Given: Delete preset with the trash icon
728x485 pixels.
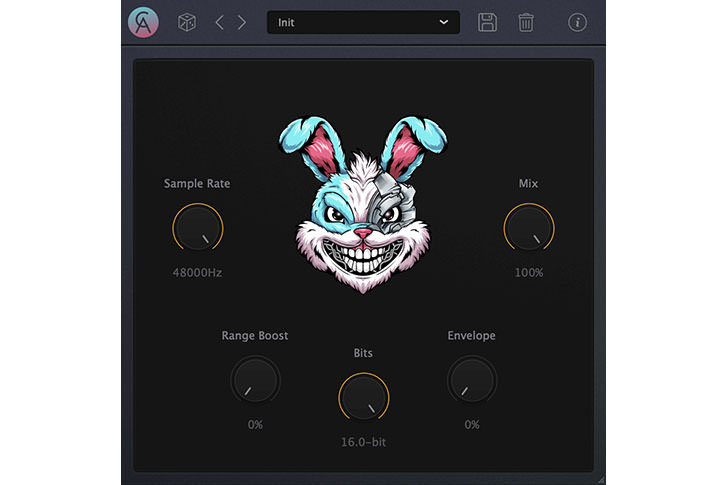Looking at the screenshot, I should pyautogui.click(x=526, y=22).
